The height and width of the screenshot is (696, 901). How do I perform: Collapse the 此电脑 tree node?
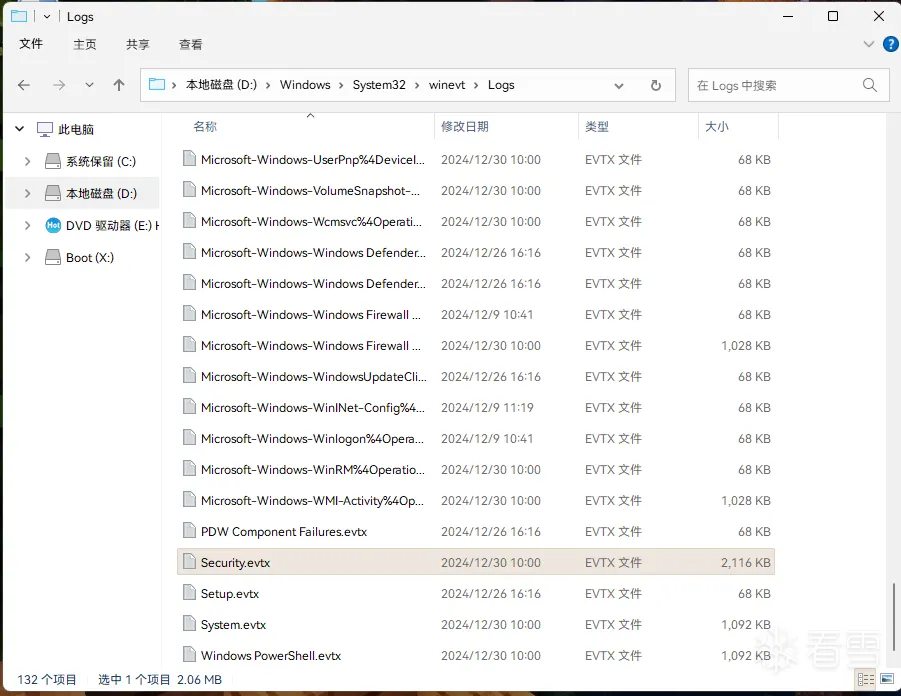click(20, 129)
